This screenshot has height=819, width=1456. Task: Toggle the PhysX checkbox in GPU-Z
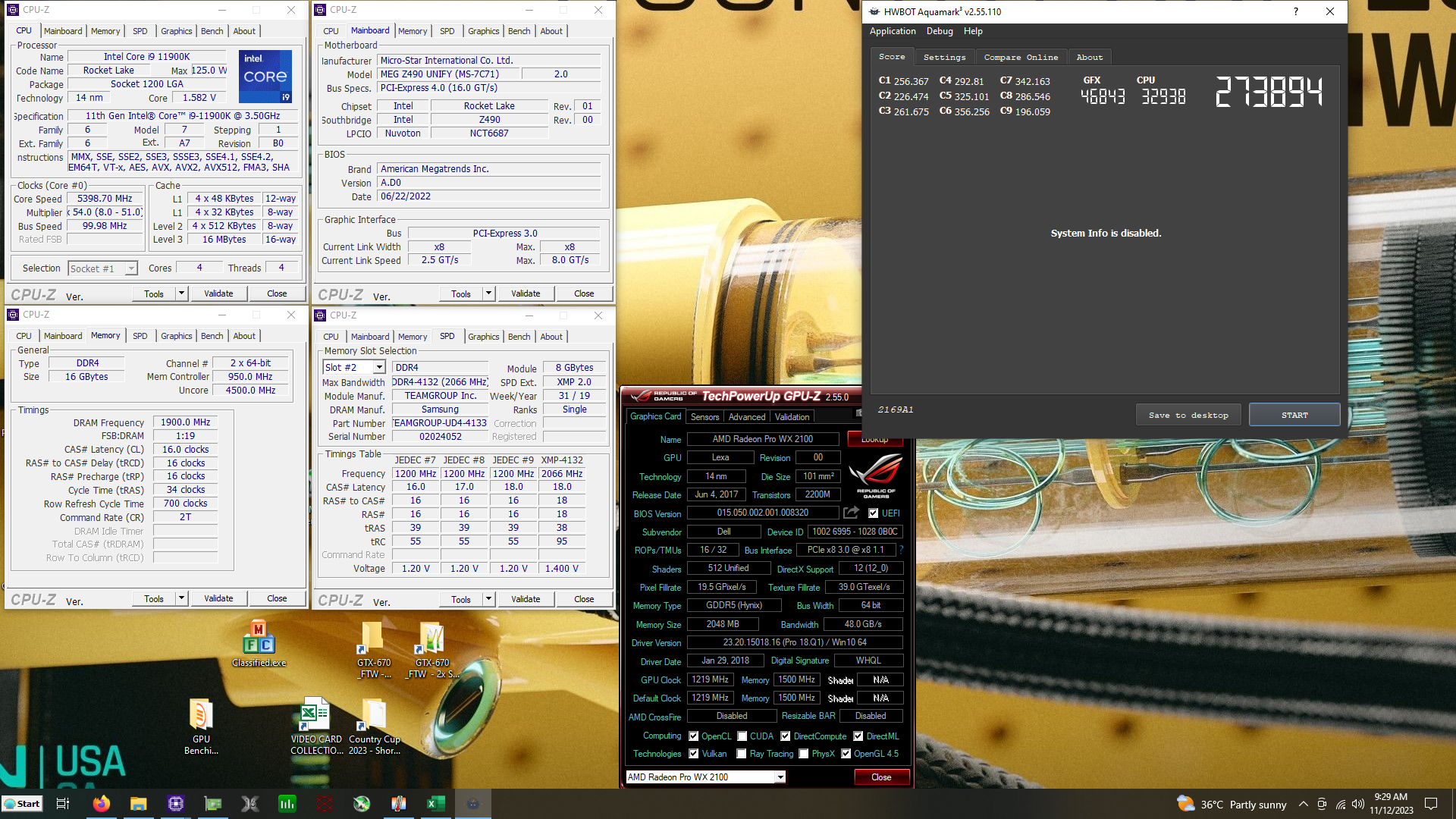(x=803, y=754)
